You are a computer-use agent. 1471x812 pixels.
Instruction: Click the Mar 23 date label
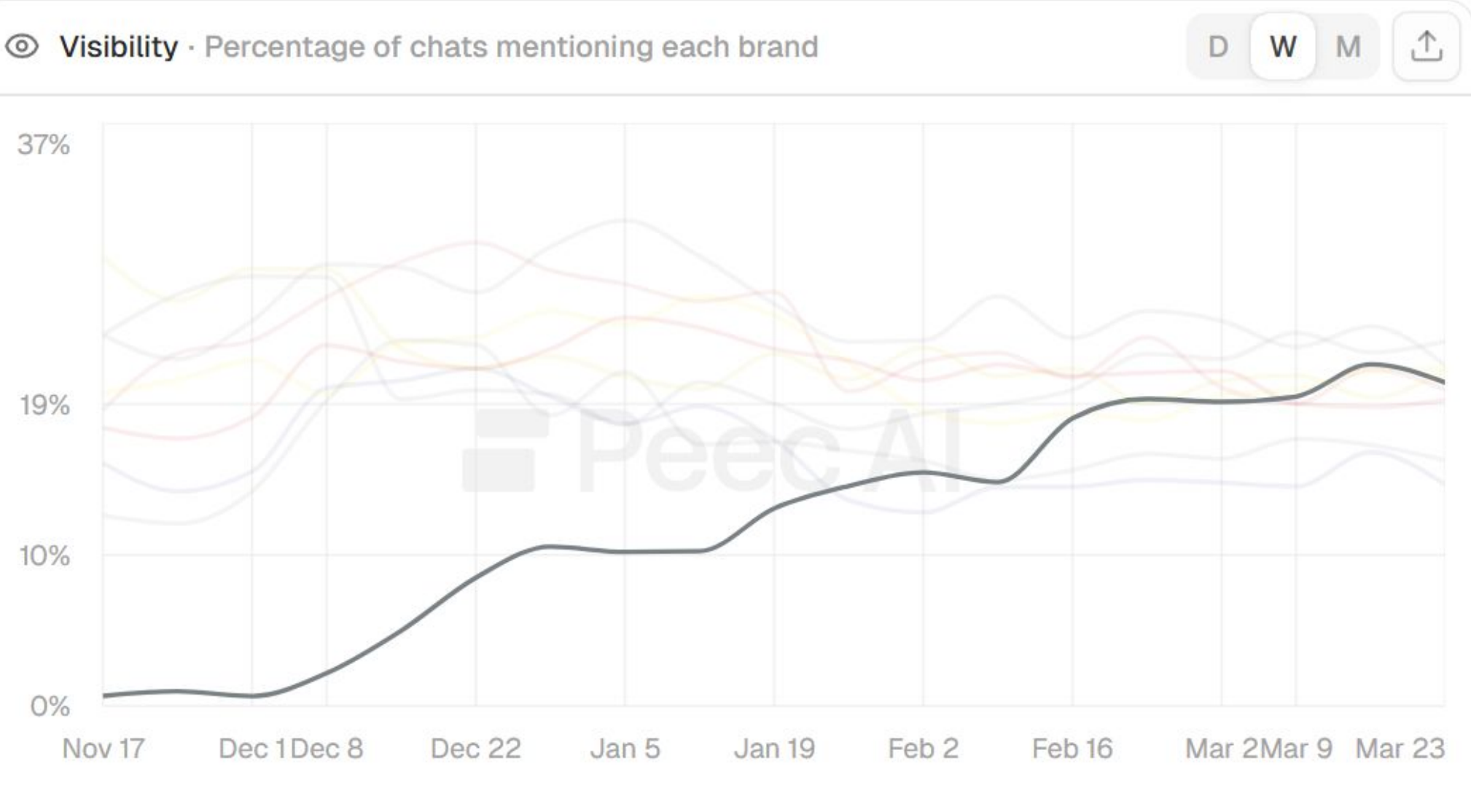pyautogui.click(x=1400, y=749)
